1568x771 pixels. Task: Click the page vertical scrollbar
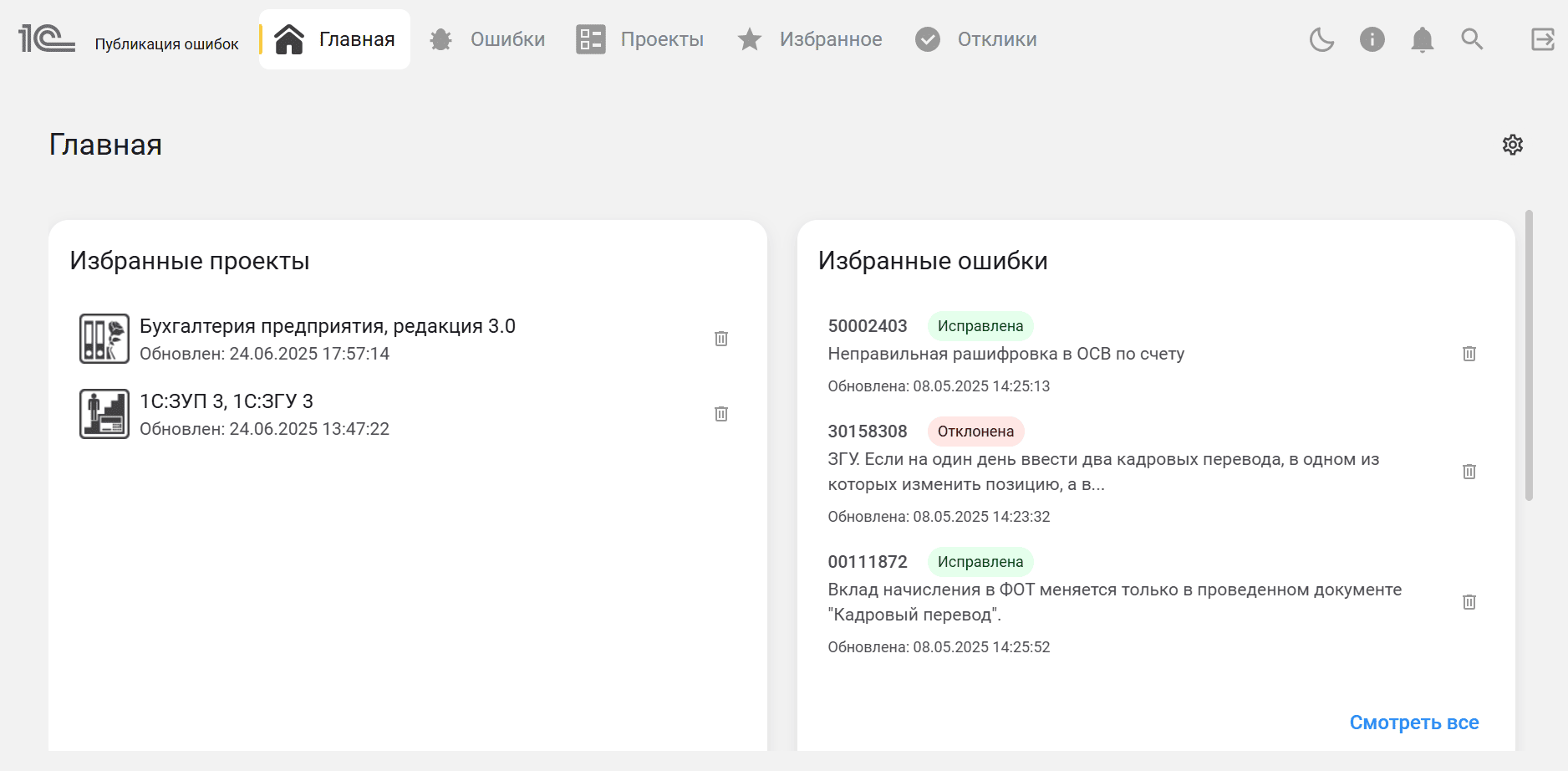coord(1529,355)
